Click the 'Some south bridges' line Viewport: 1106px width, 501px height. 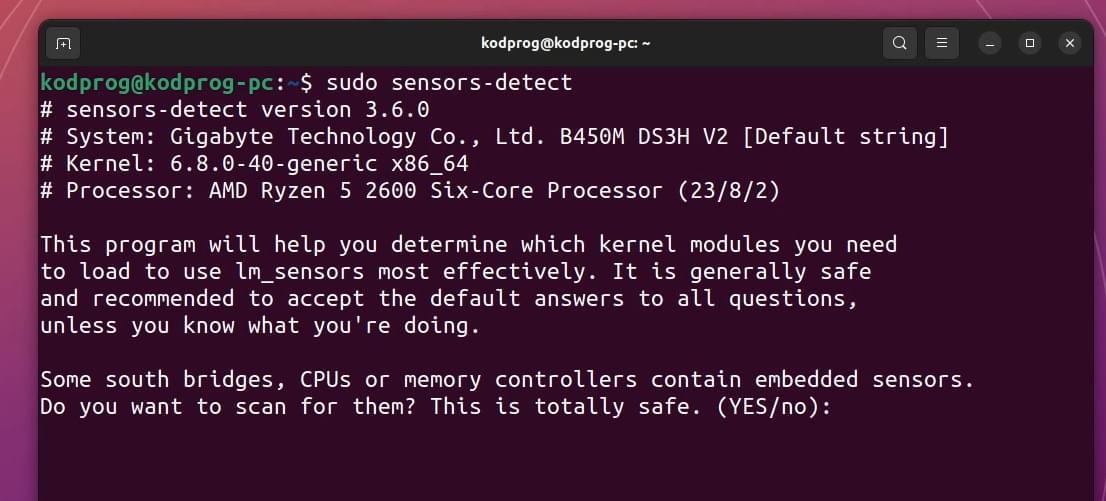(507, 380)
